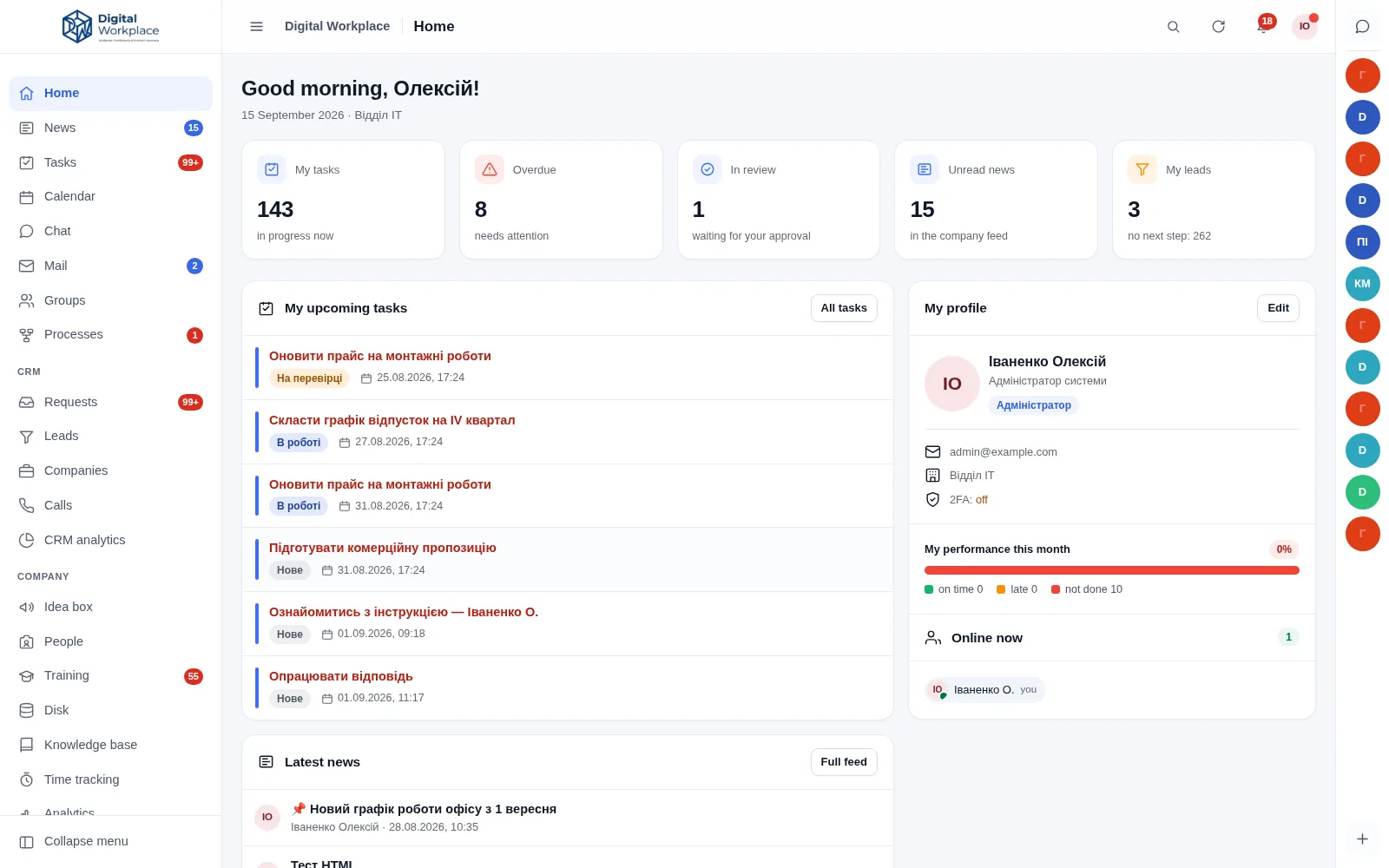Screen dimensions: 1389x868
Task: Click Collapse menu at sidebar bottom
Action: (x=110, y=841)
